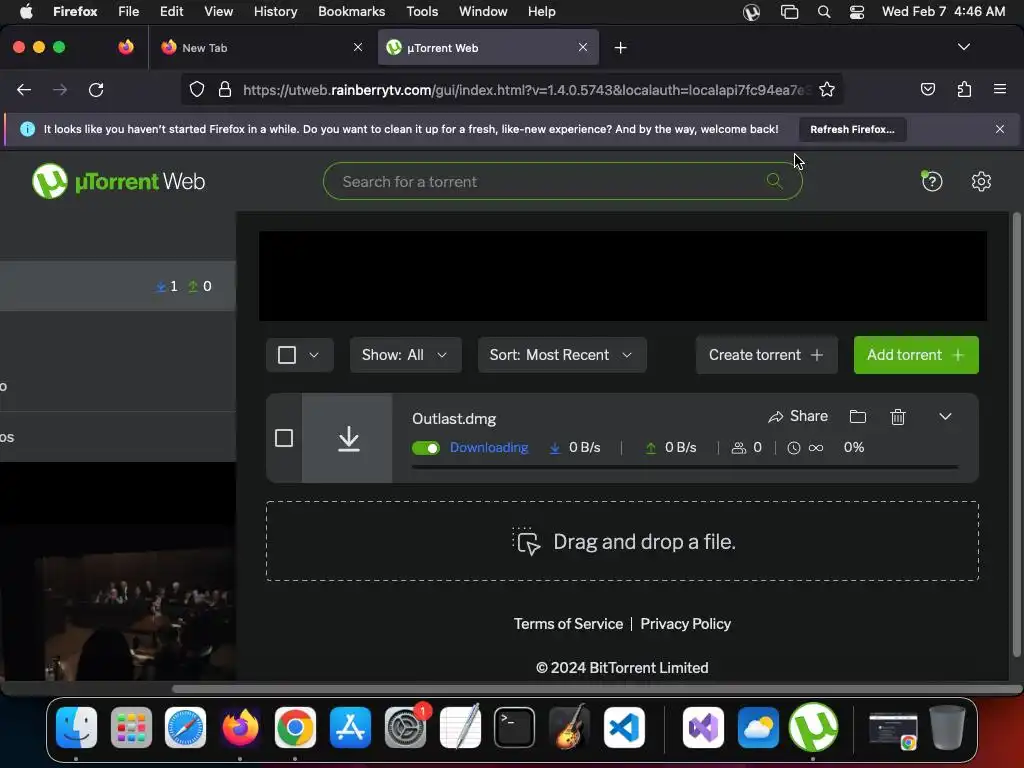Open the Bookmarks menu
Image resolution: width=1024 pixels, height=768 pixels.
(x=351, y=12)
